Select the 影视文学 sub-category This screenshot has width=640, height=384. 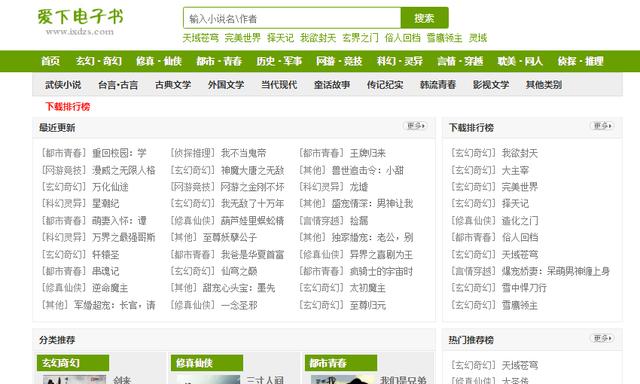click(491, 85)
